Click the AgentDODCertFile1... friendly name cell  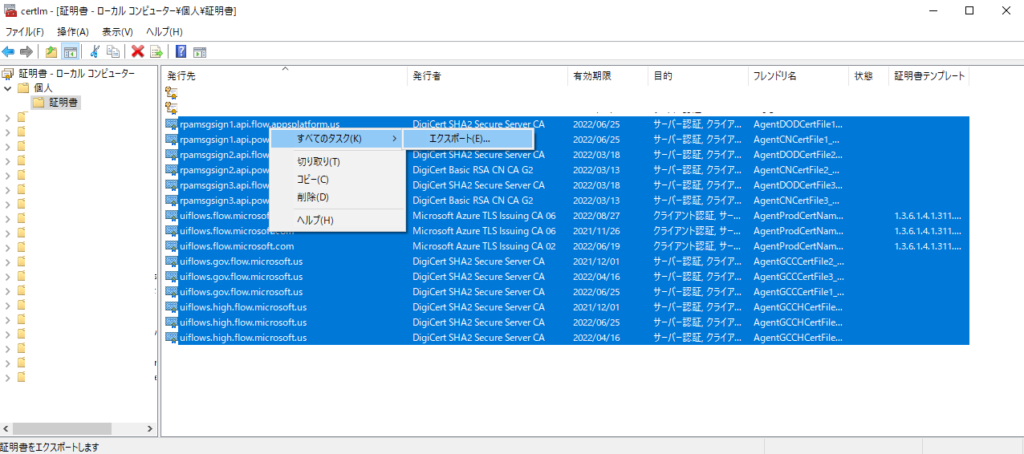(x=798, y=123)
